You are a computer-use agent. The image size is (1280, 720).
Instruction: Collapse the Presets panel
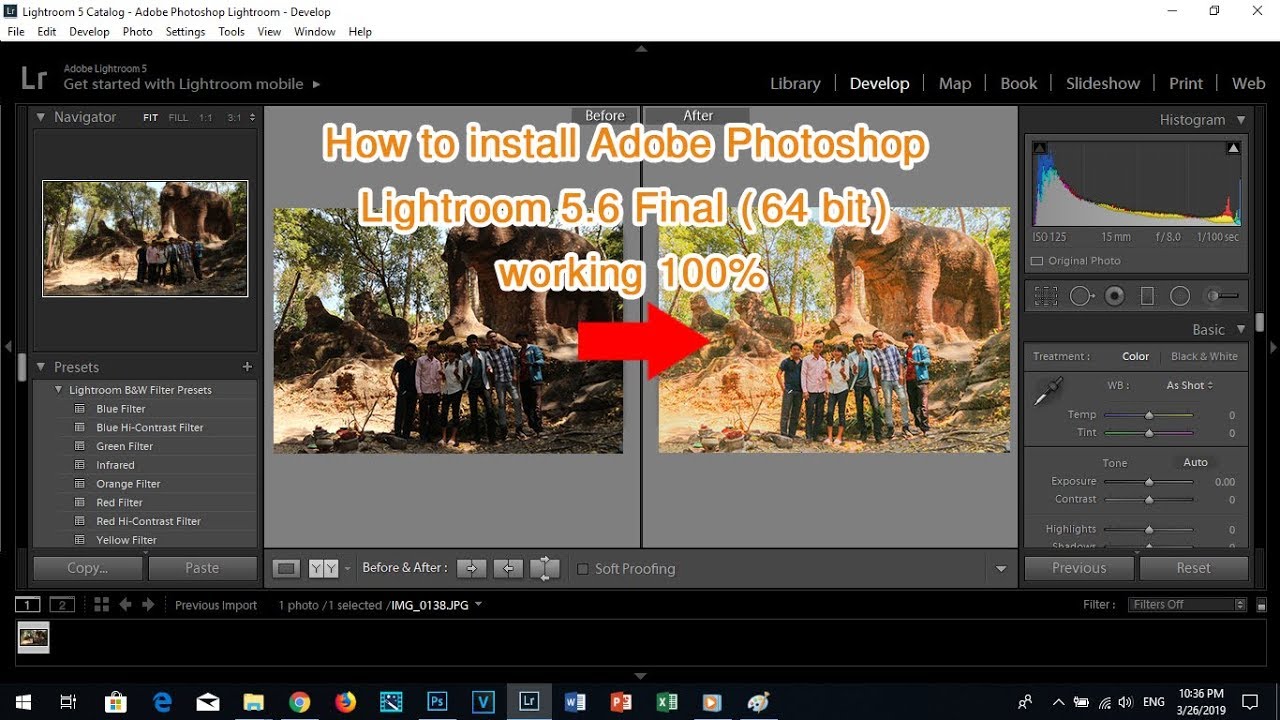(41, 367)
